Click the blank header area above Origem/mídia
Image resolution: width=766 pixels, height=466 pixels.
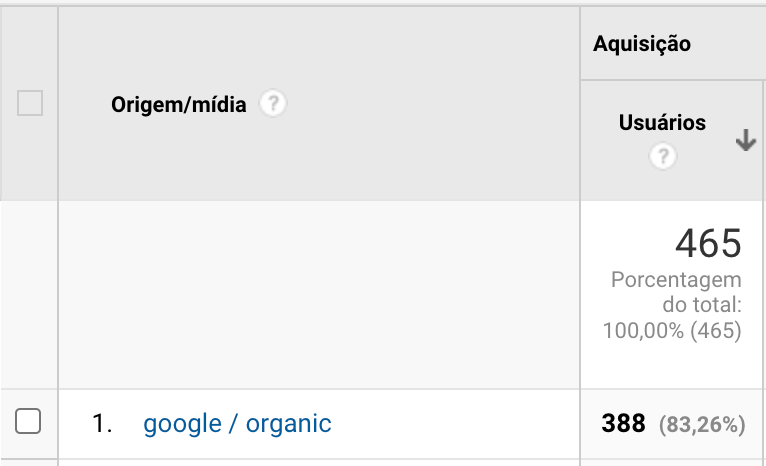pos(318,40)
